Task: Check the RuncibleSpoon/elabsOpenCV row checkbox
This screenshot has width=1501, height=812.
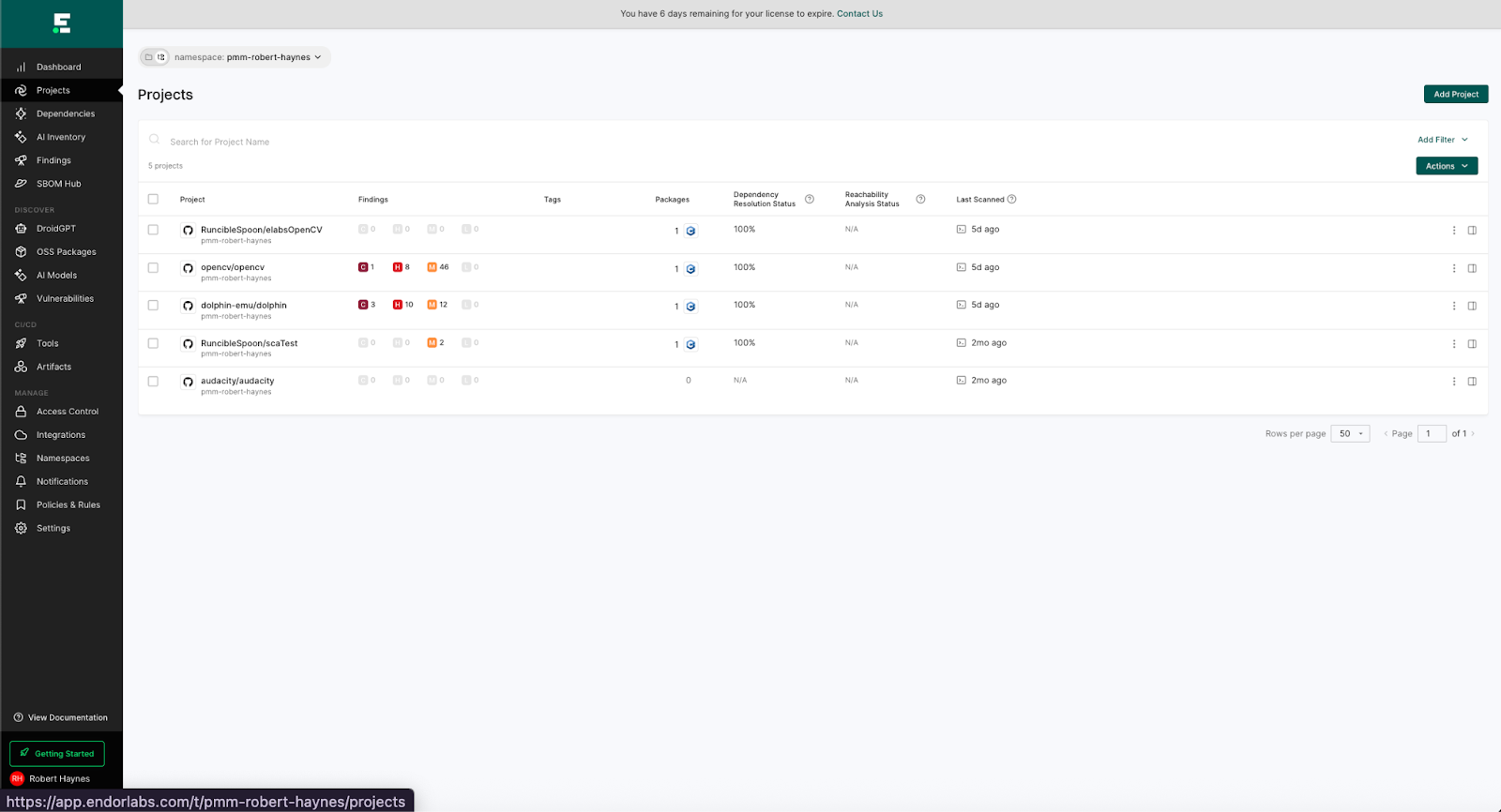Action: [153, 230]
